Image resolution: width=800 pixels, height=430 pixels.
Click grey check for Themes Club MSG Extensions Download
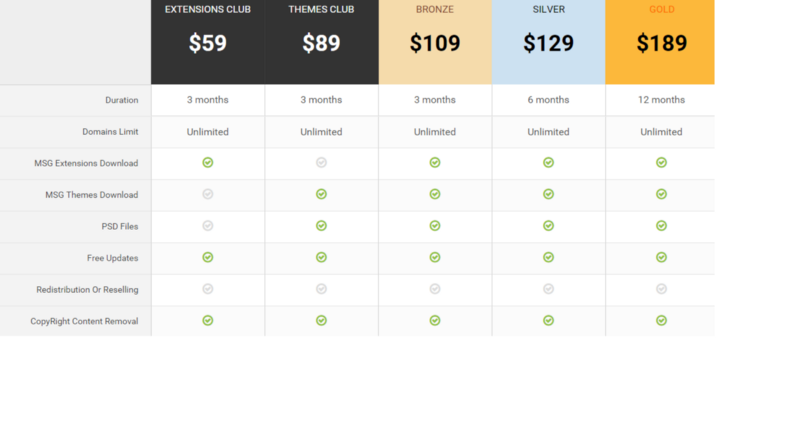(321, 162)
